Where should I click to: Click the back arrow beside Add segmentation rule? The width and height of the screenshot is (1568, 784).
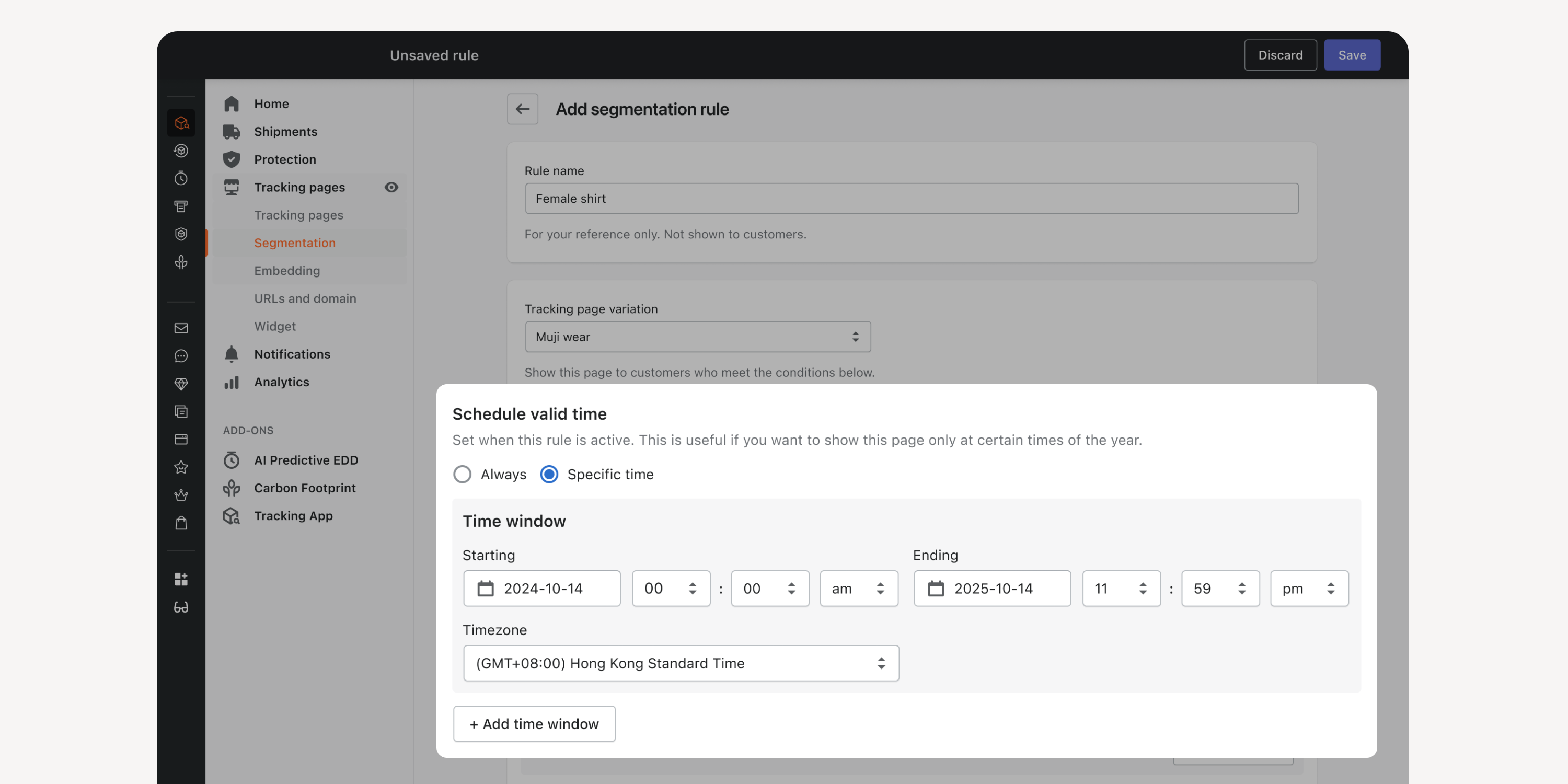(x=522, y=109)
